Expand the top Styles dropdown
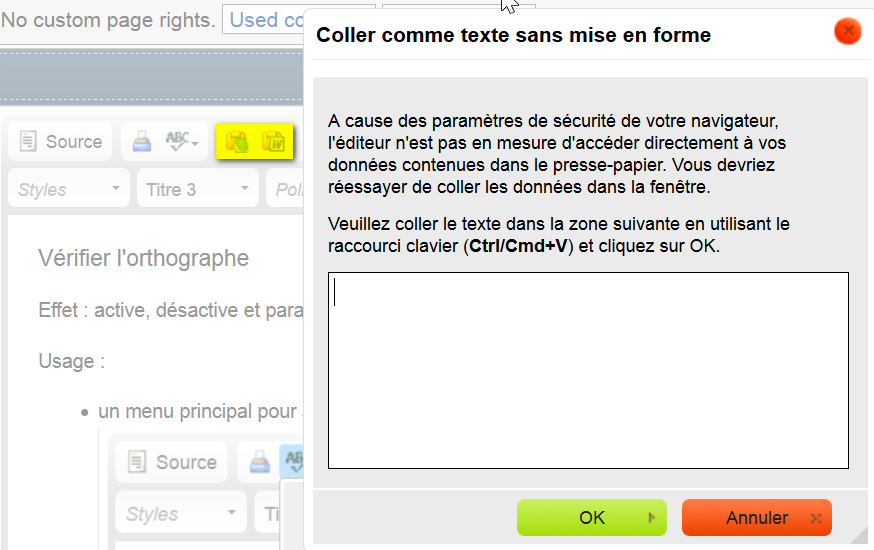Screen dimensions: 874x550 [69, 189]
